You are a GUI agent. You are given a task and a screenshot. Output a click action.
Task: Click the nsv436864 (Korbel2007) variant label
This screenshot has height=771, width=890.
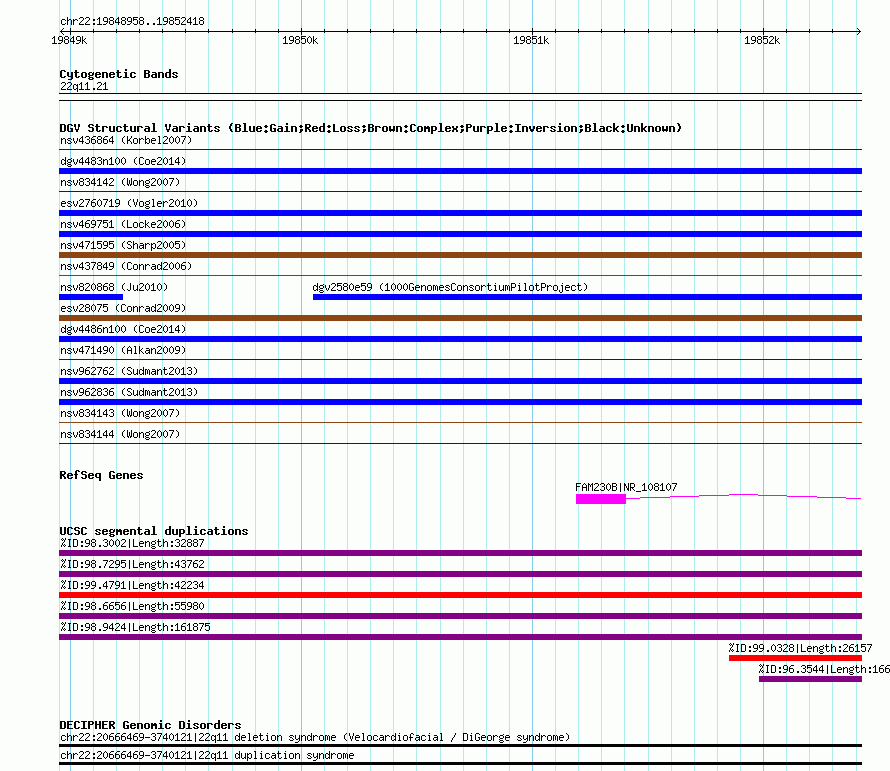click(x=126, y=140)
